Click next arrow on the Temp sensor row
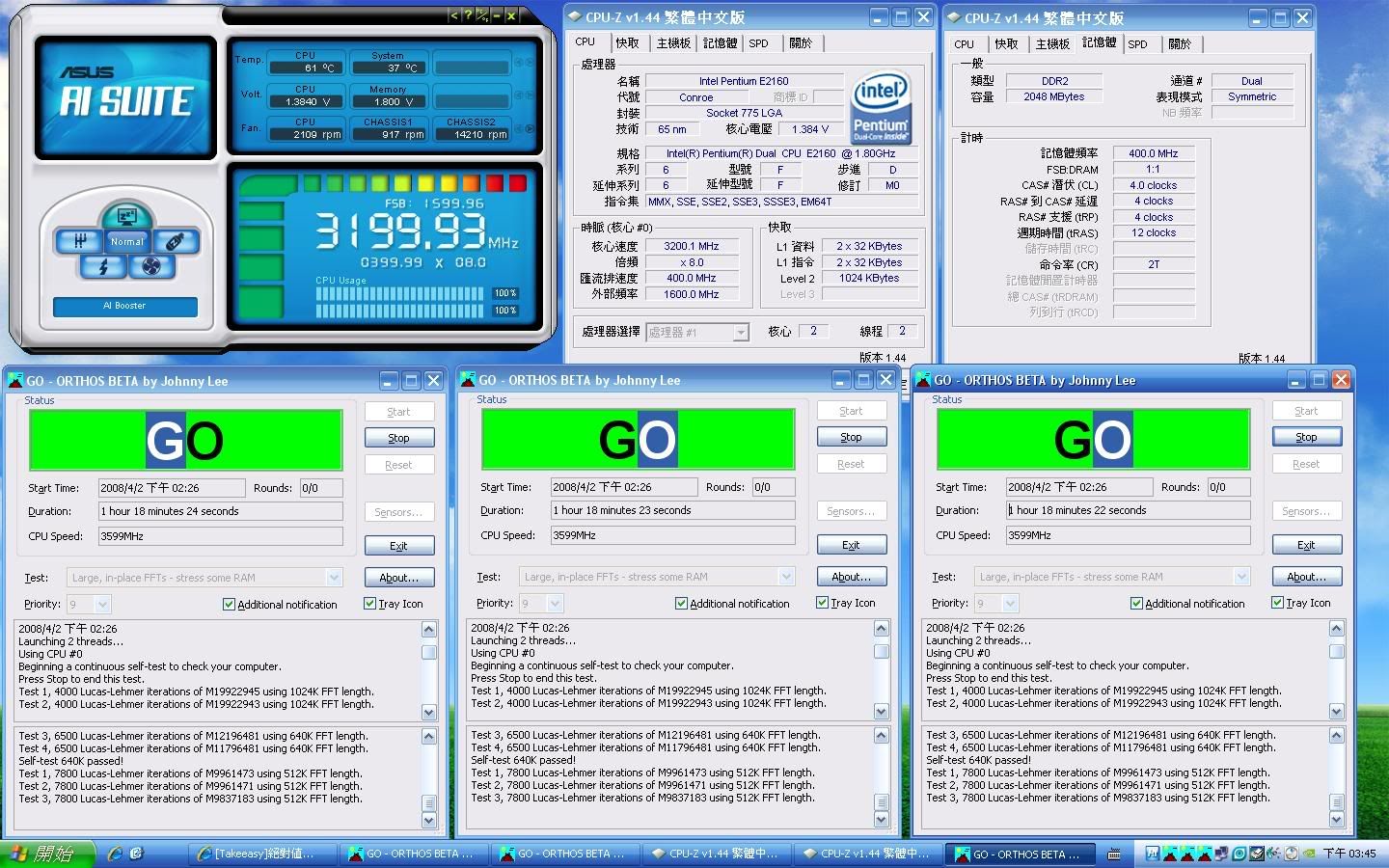Viewport: 1389px width, 868px height. point(529,63)
